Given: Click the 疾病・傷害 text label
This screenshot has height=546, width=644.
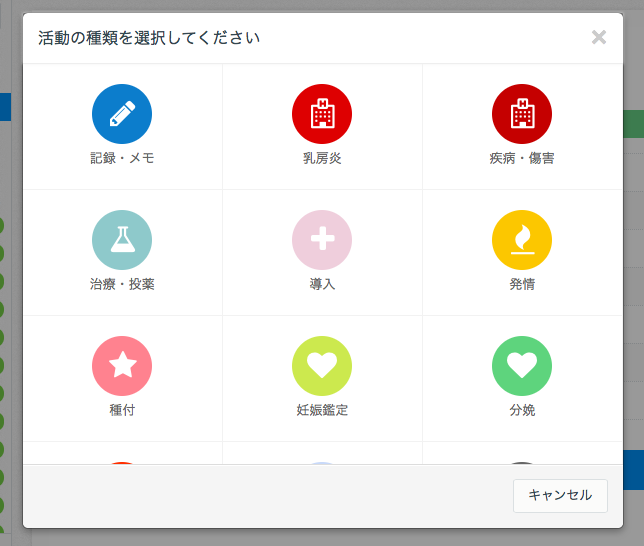Looking at the screenshot, I should coord(522,158).
